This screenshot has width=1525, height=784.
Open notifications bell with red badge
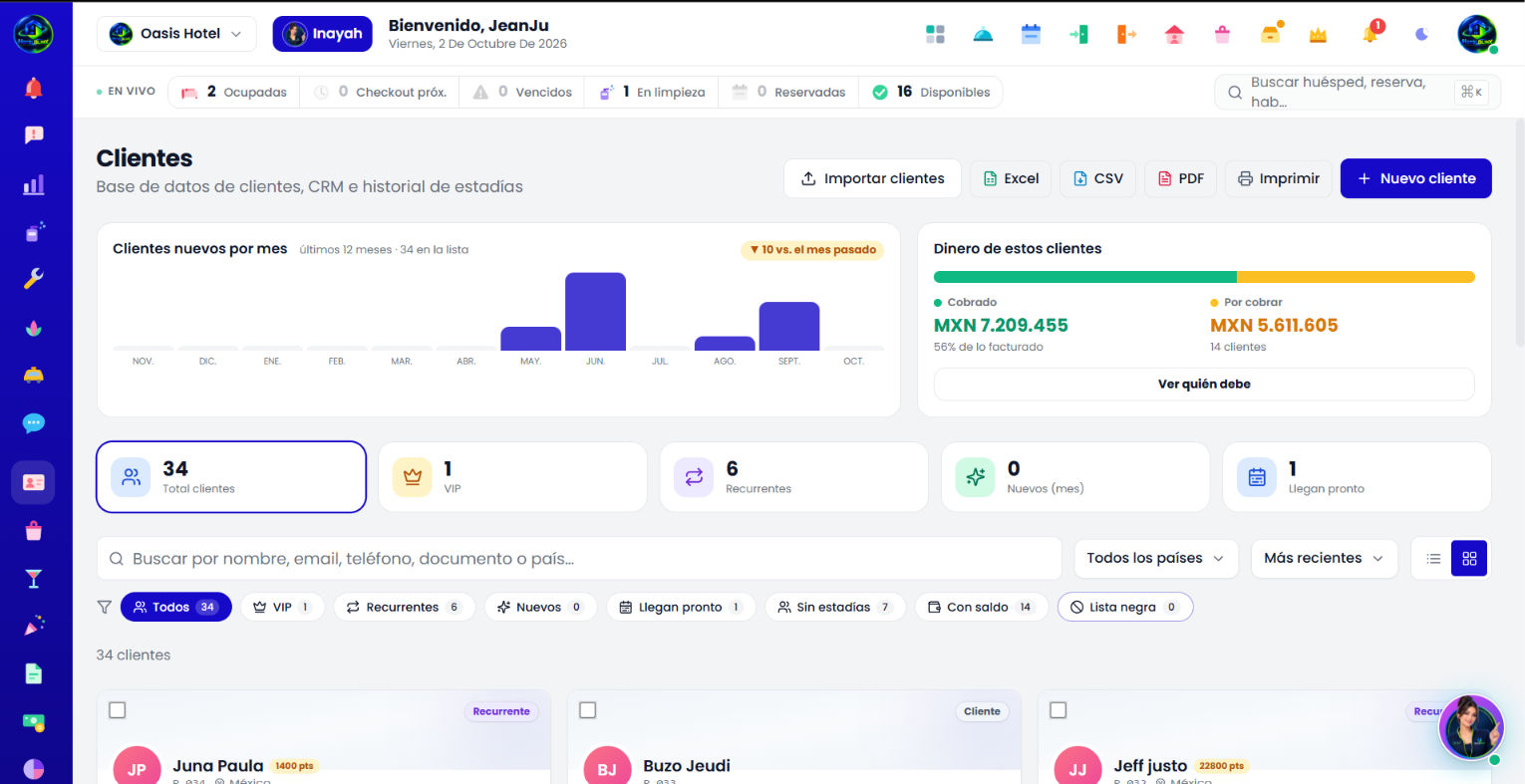pyautogui.click(x=1372, y=33)
